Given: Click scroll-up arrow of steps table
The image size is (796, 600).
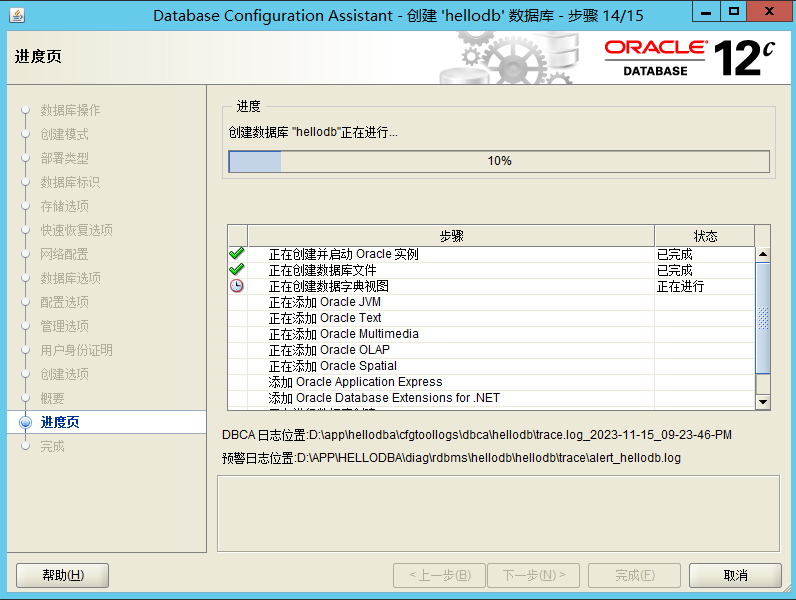Looking at the screenshot, I should click(762, 254).
